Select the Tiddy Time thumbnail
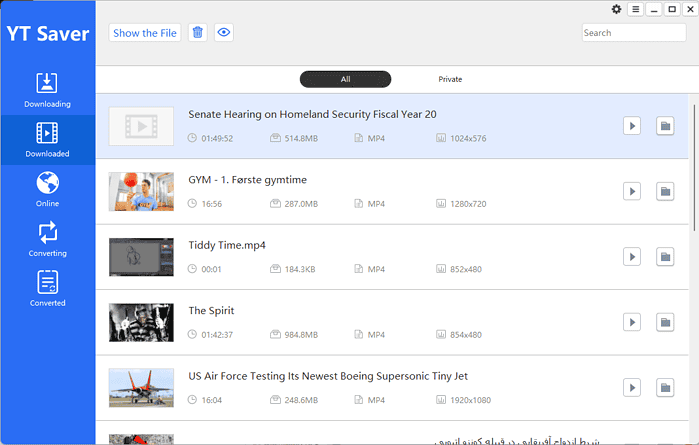Screen dimensions: 699x445 click(141, 257)
